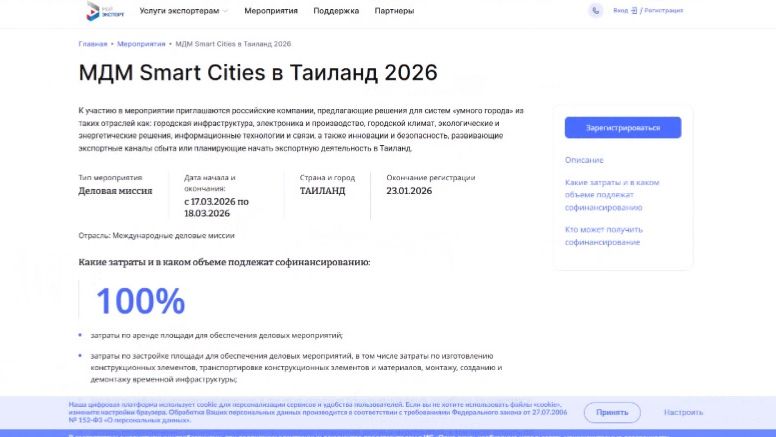Screen dimensions: 776x437
Task: Click the event dates с 17.03.2026 text
Action: coord(216,208)
